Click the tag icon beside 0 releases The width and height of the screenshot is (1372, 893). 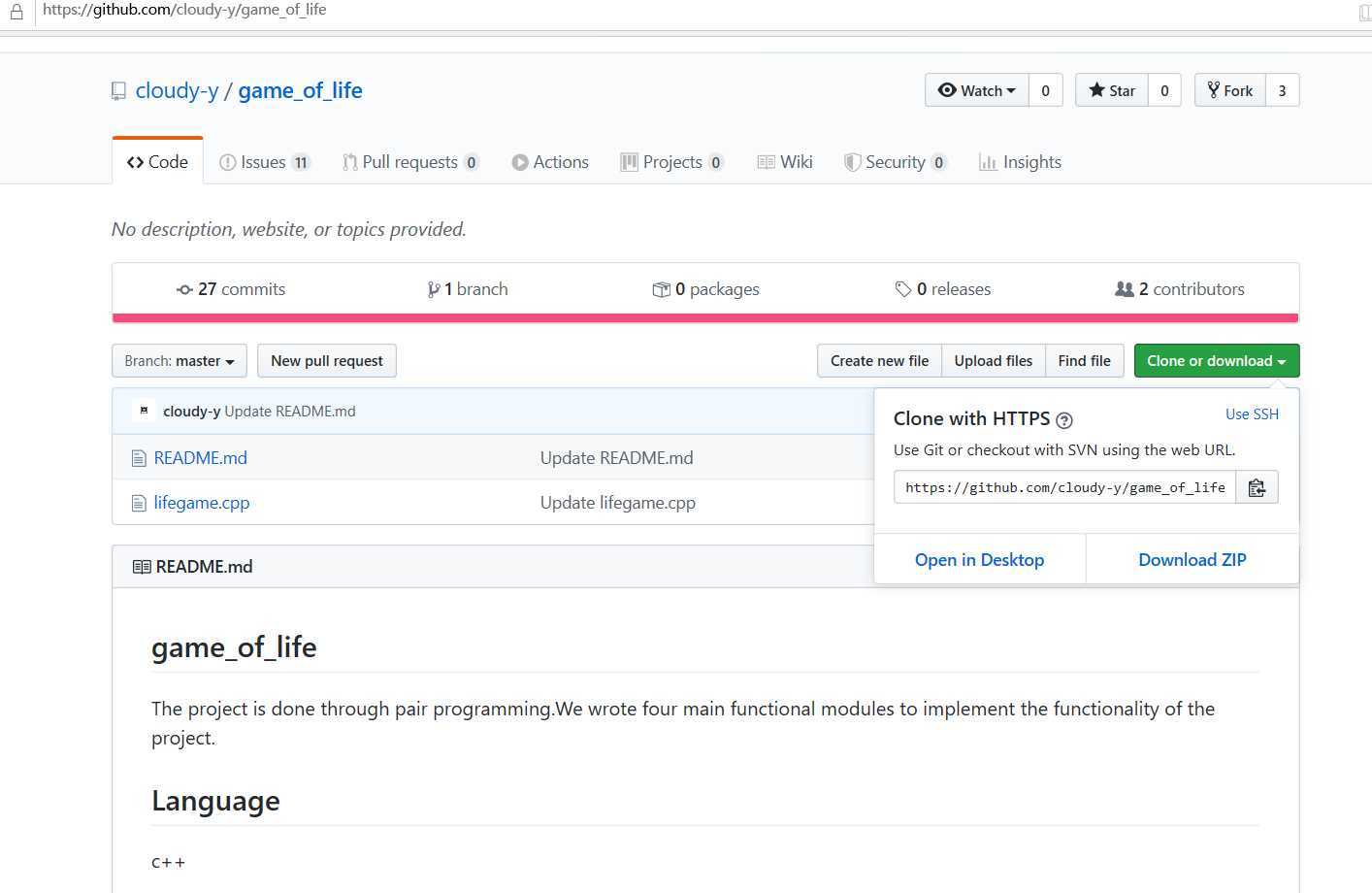coord(903,289)
